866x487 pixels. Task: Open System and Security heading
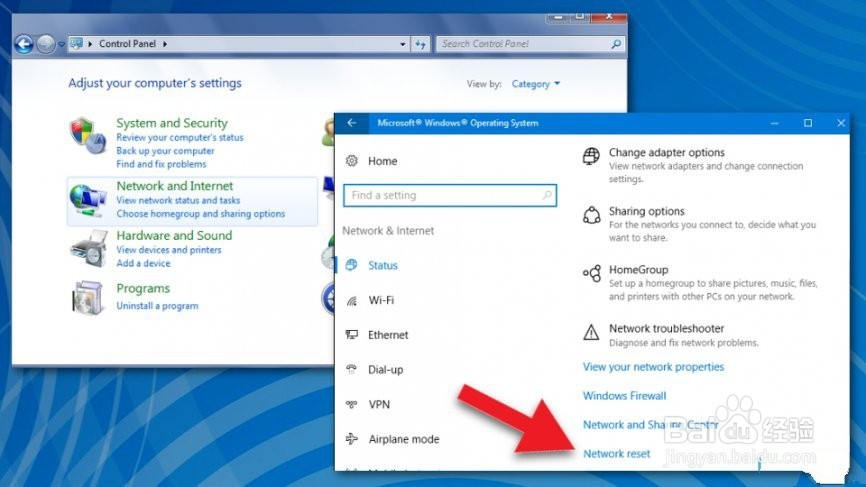coord(172,123)
